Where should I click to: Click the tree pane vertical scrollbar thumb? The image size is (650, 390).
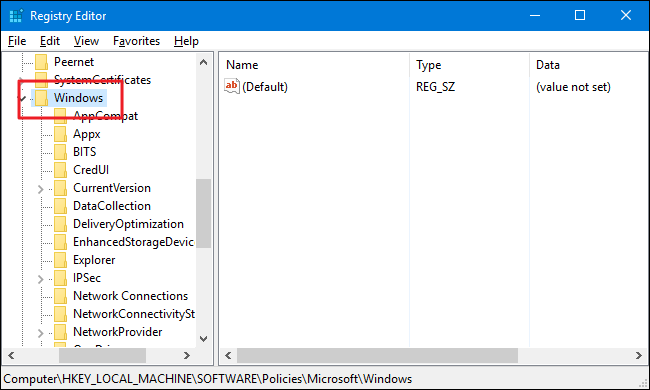[204, 213]
